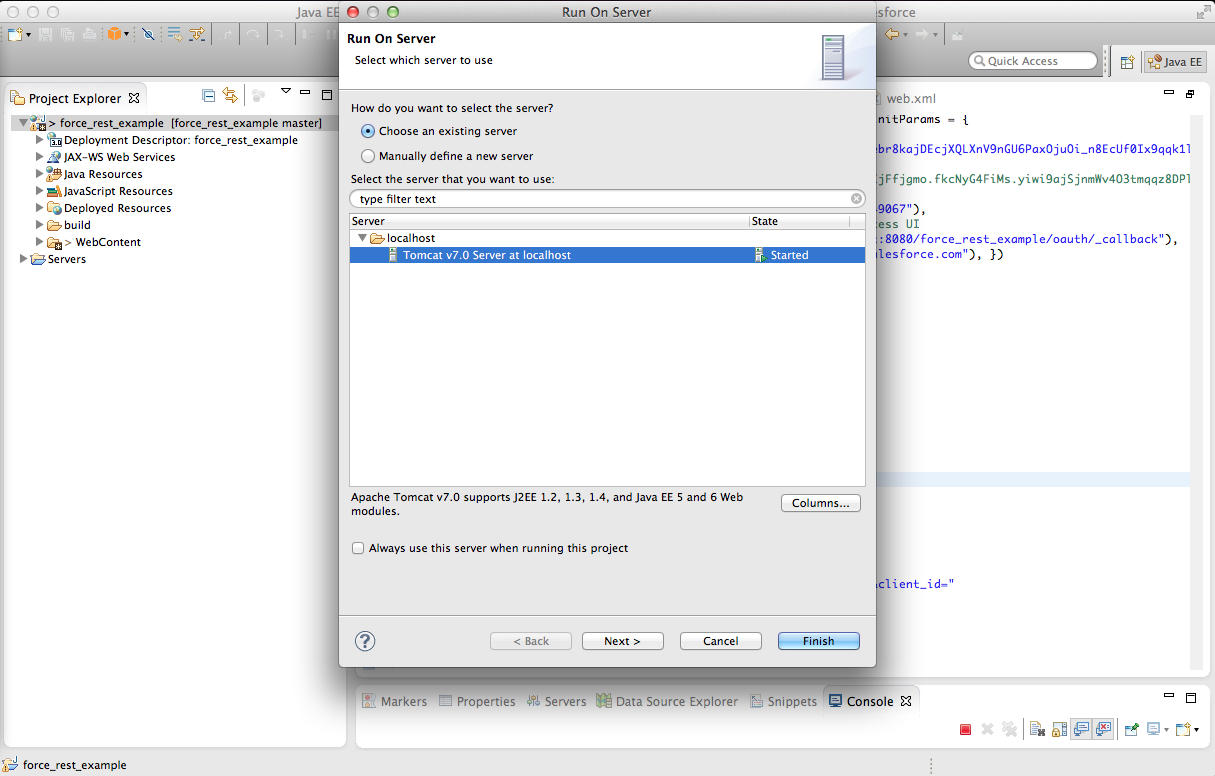The width and height of the screenshot is (1215, 776).
Task: Open the Markers tab
Action: (x=395, y=701)
